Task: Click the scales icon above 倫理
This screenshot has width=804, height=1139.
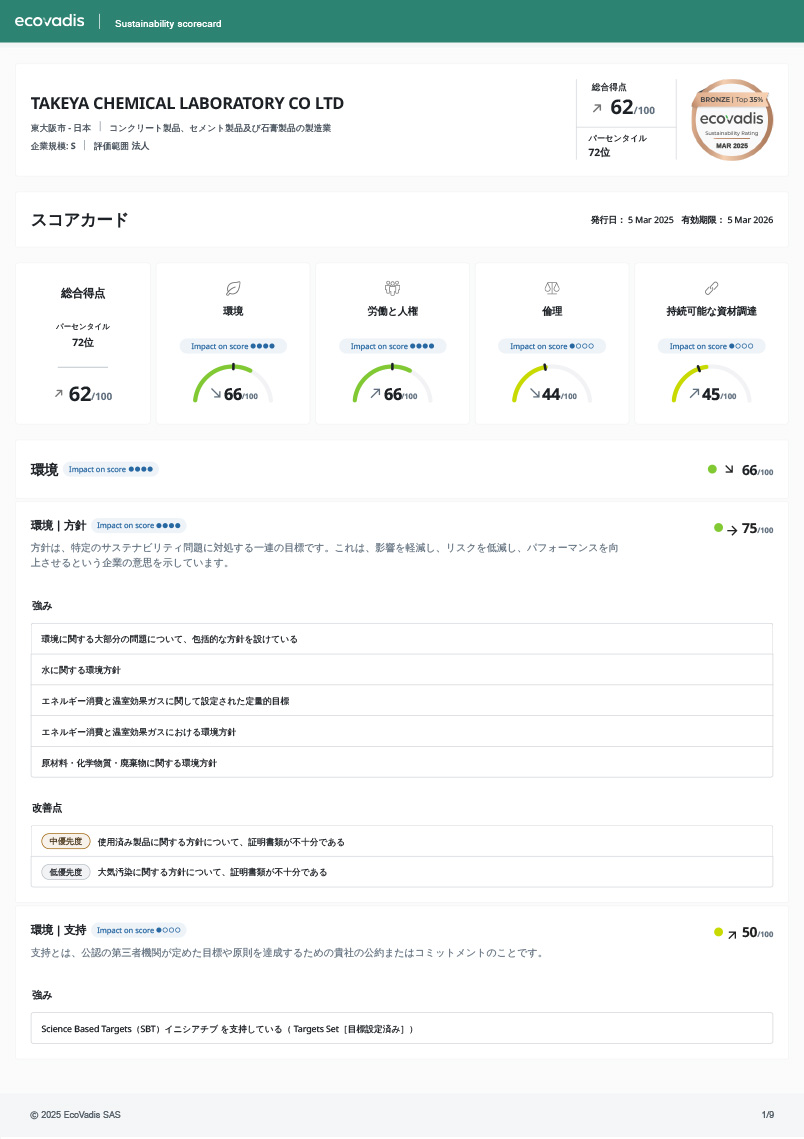Action: (x=552, y=288)
